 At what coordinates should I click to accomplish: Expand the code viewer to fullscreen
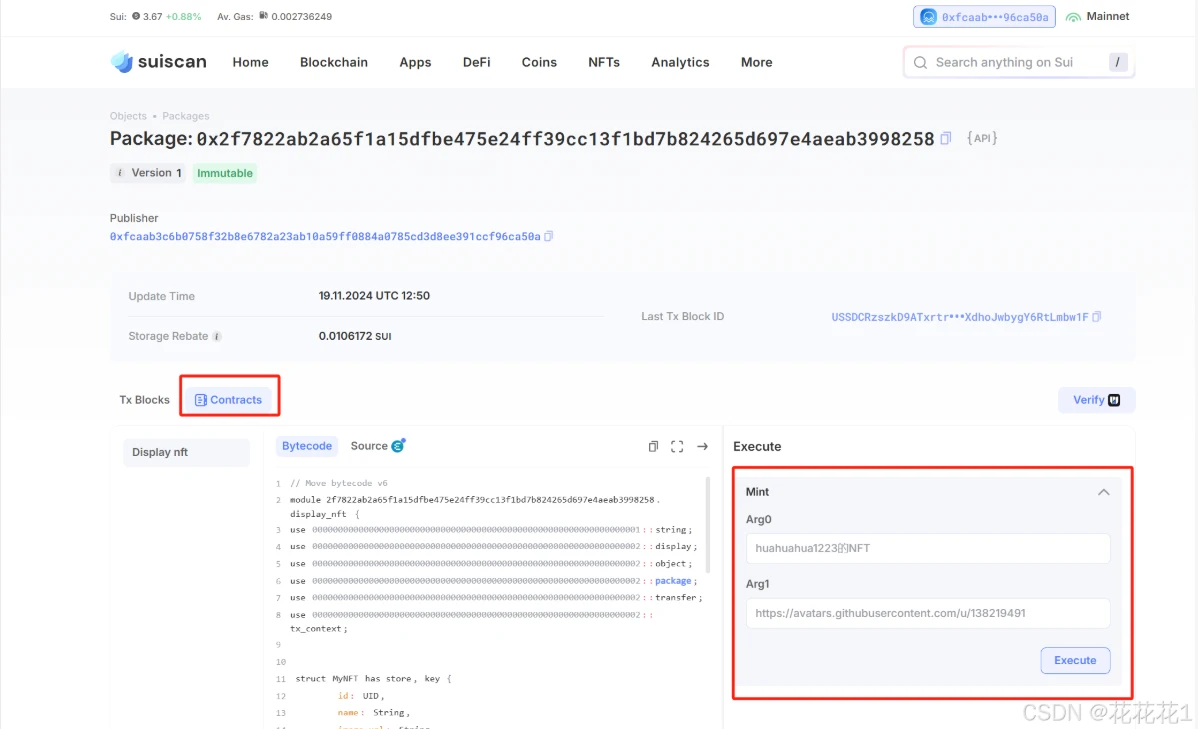677,446
